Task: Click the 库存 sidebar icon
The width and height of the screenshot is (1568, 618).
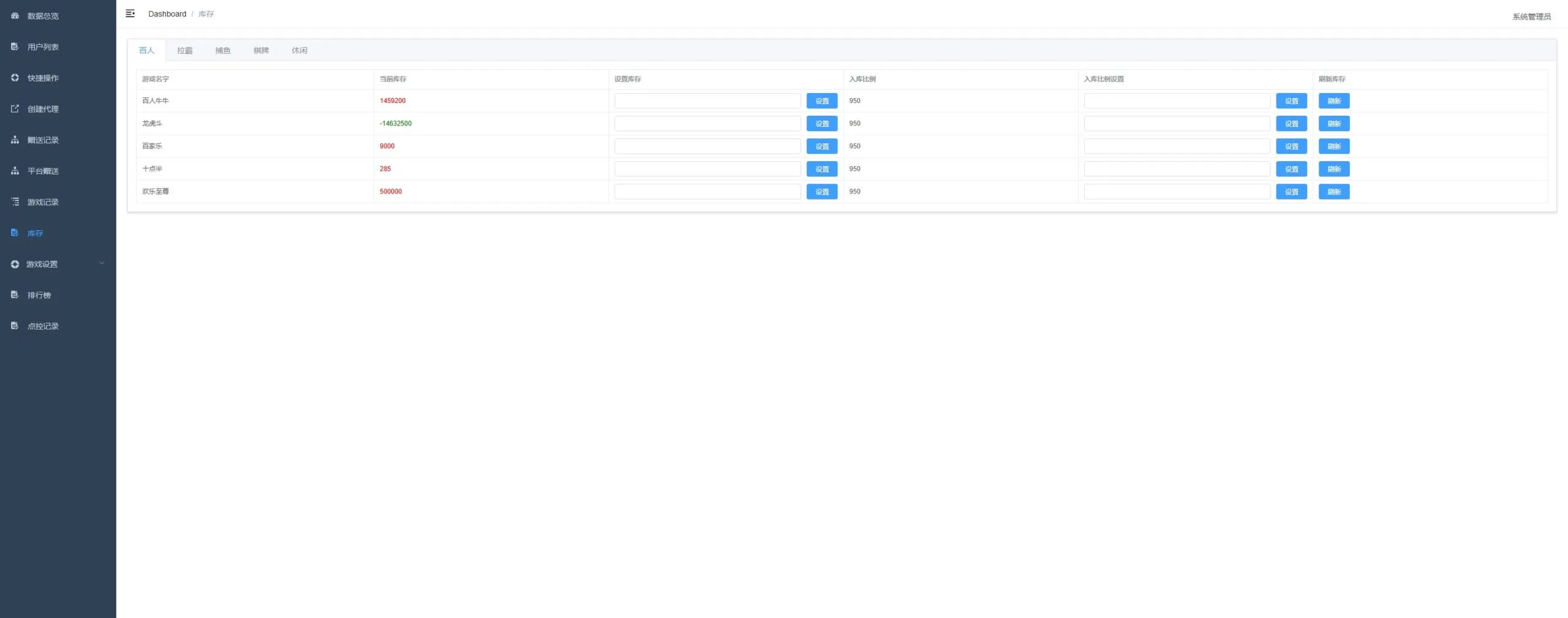Action: click(15, 233)
